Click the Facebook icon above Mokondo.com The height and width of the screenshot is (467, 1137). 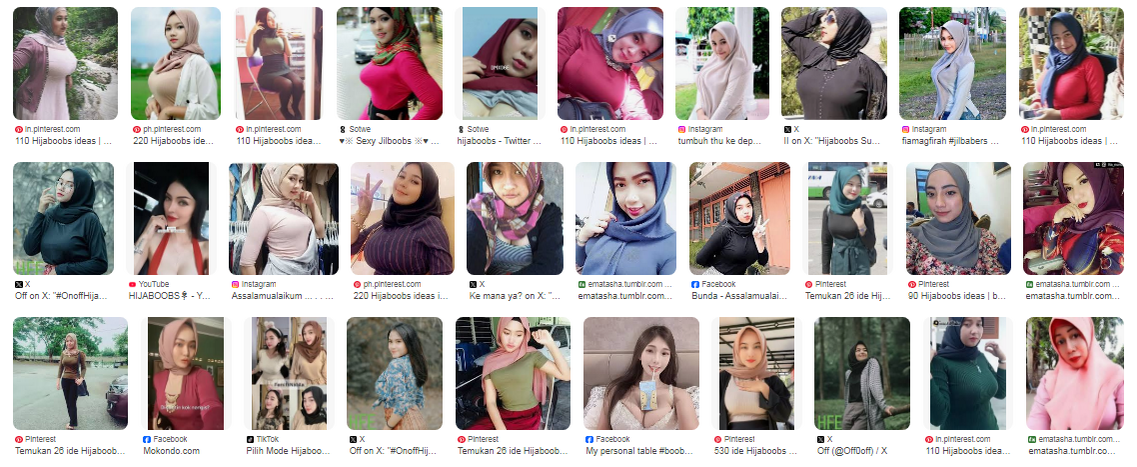point(146,439)
